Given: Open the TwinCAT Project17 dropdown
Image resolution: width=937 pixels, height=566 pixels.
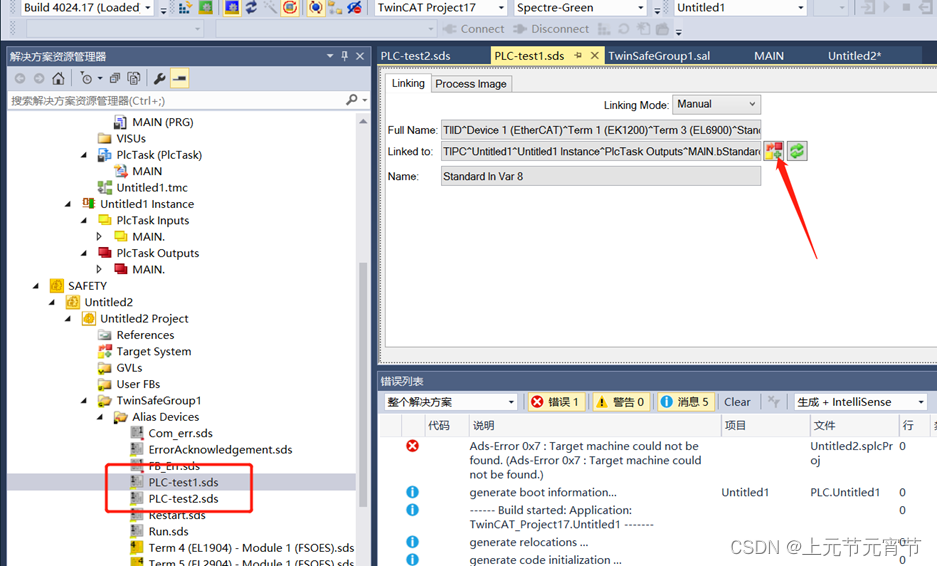Looking at the screenshot, I should [501, 8].
